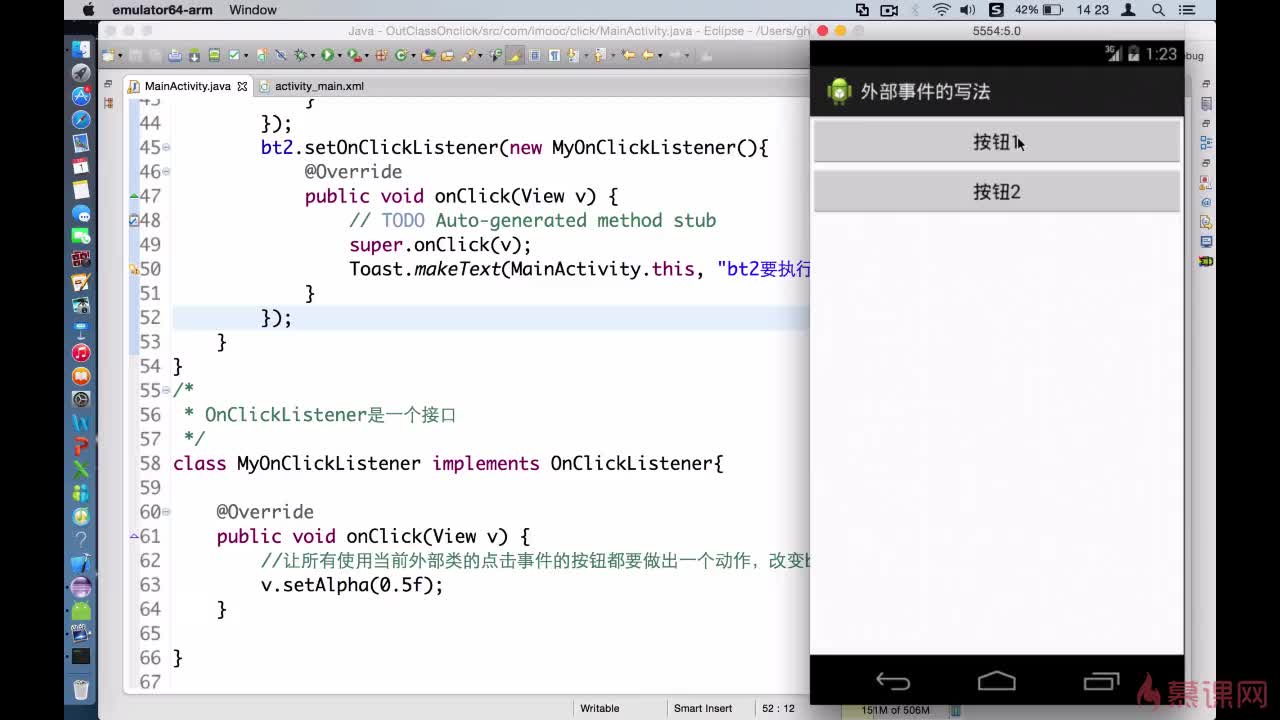Image resolution: width=1280 pixels, height=720 pixels.
Task: Click the 外部事件的写法 app title
Action: tap(925, 92)
